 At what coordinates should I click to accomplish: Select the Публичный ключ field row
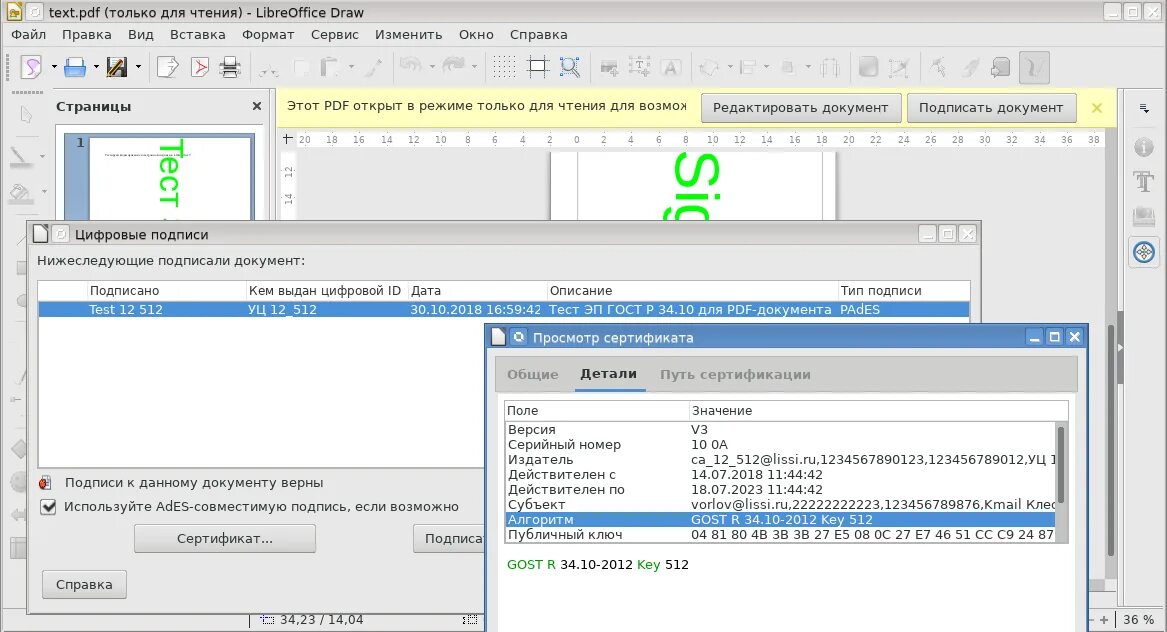coord(780,534)
